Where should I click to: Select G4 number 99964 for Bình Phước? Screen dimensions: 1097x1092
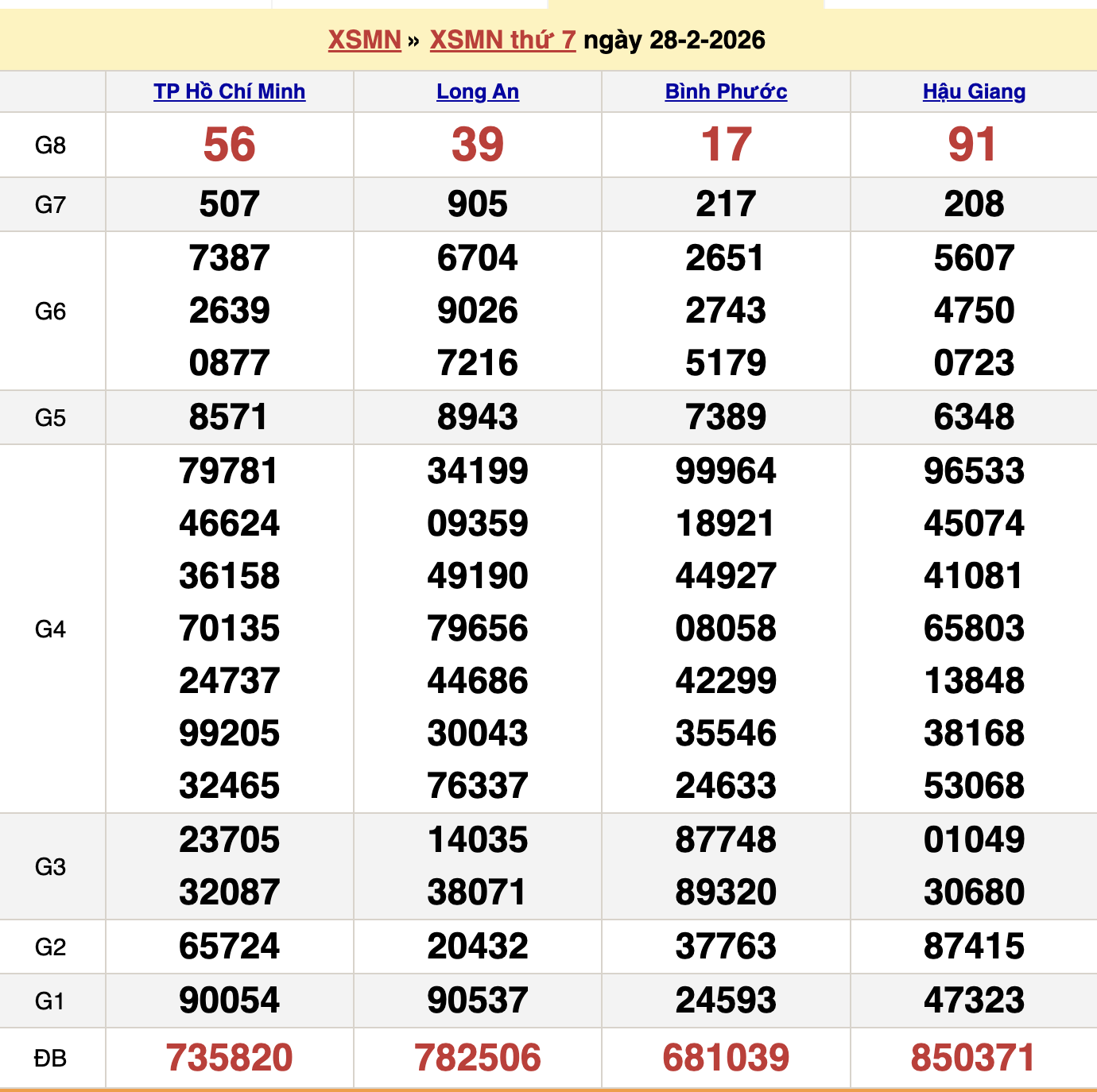[726, 470]
